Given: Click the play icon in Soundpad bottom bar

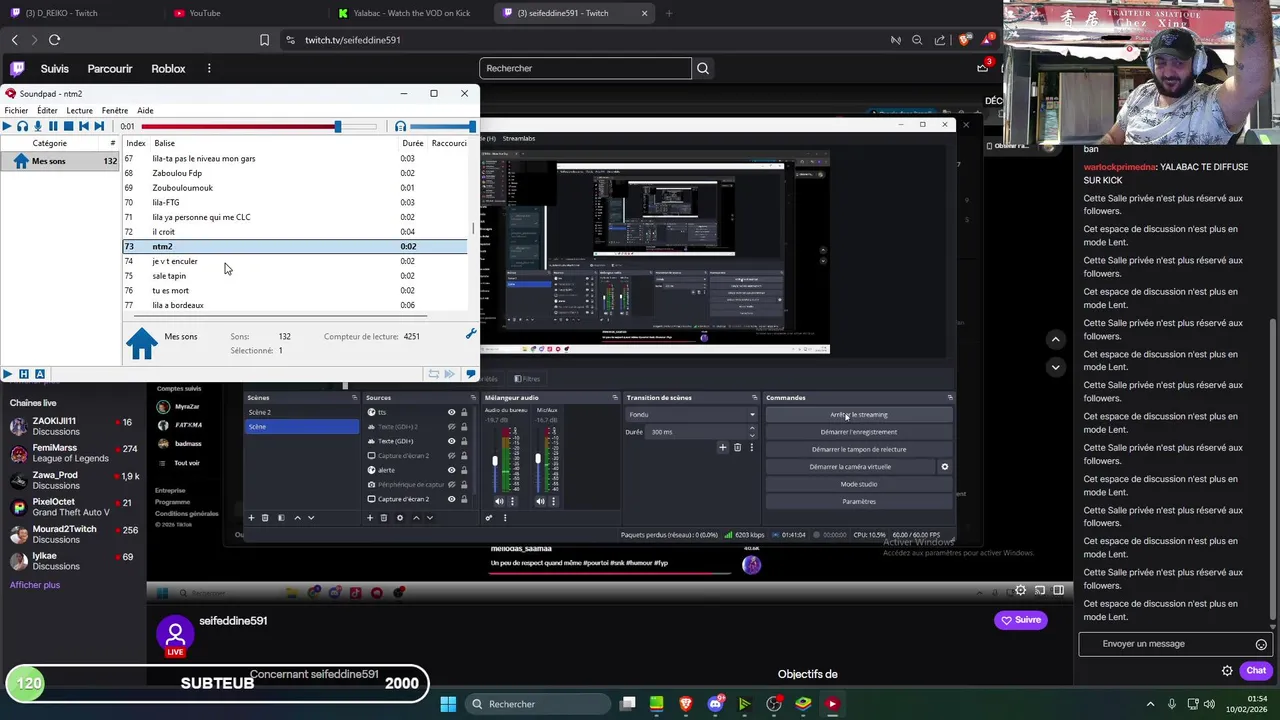Looking at the screenshot, I should coord(7,374).
